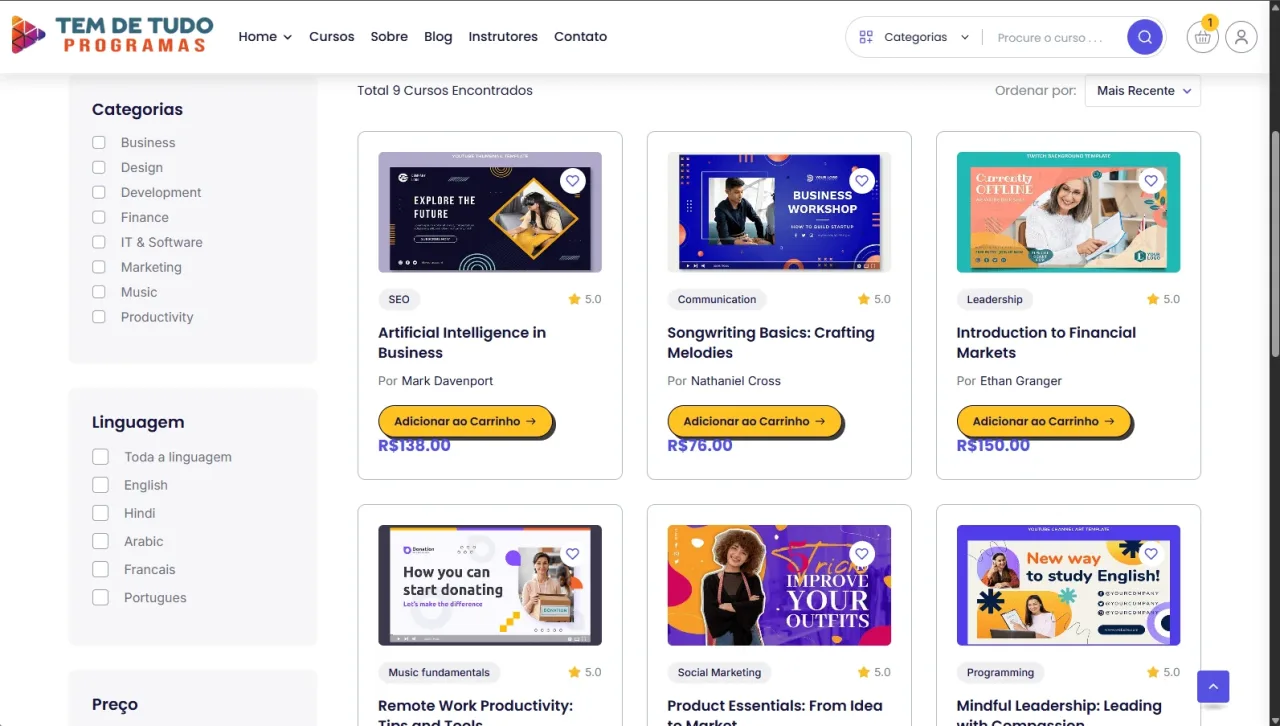Favorite the Songwriting Basics course heart icon

pos(862,181)
